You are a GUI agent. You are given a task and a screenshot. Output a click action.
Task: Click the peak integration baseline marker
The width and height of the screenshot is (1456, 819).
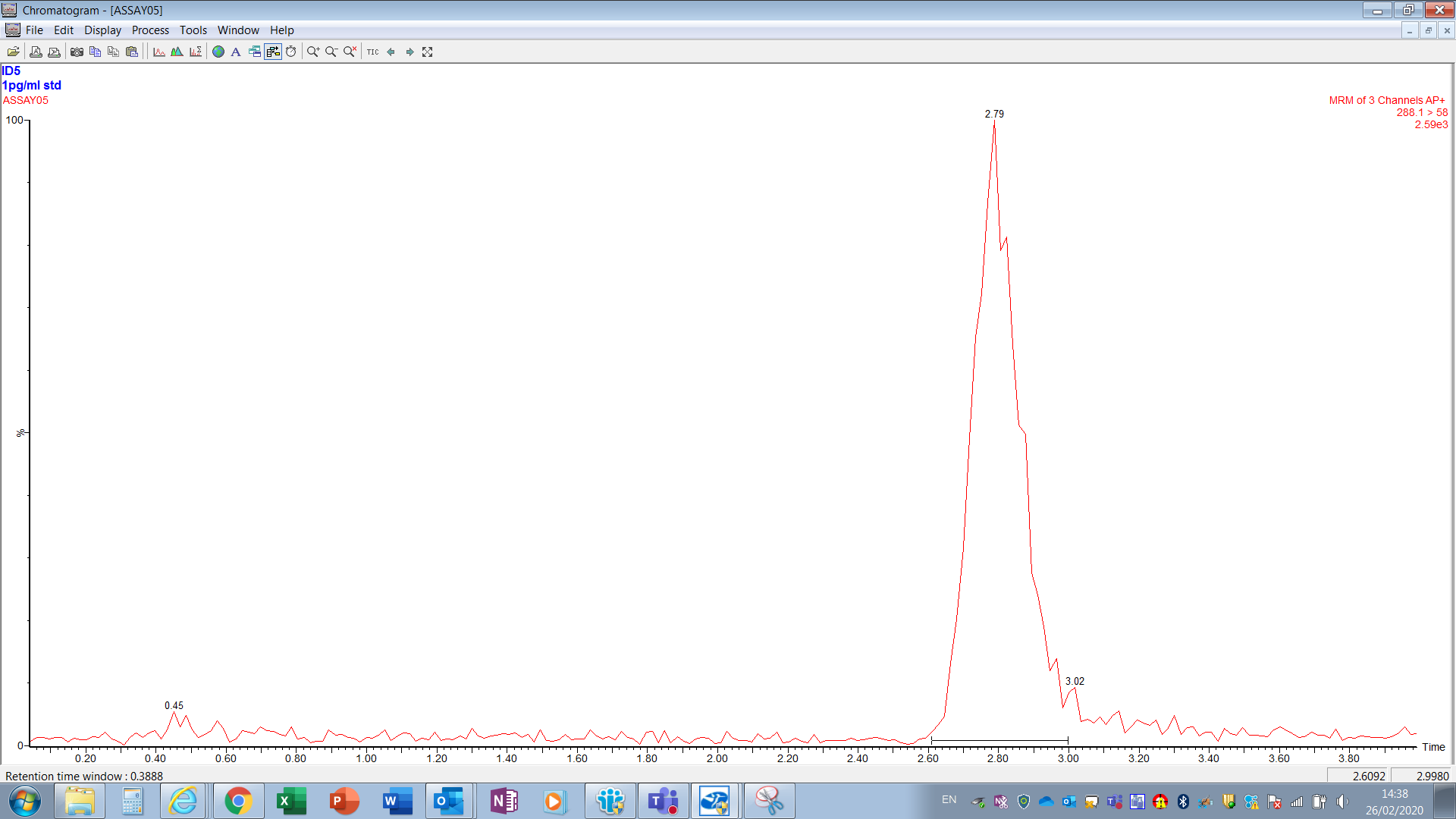pos(999,740)
